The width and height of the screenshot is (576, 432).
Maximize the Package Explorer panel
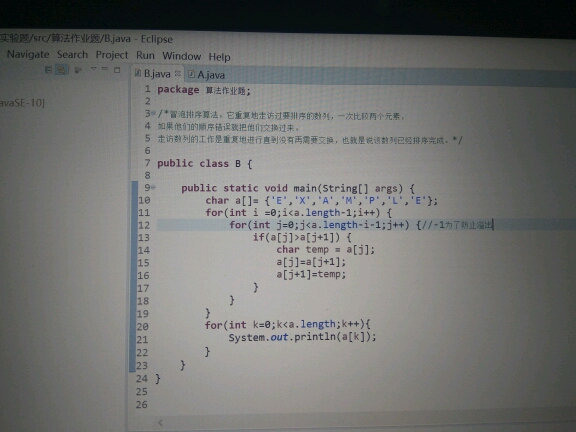pos(117,69)
